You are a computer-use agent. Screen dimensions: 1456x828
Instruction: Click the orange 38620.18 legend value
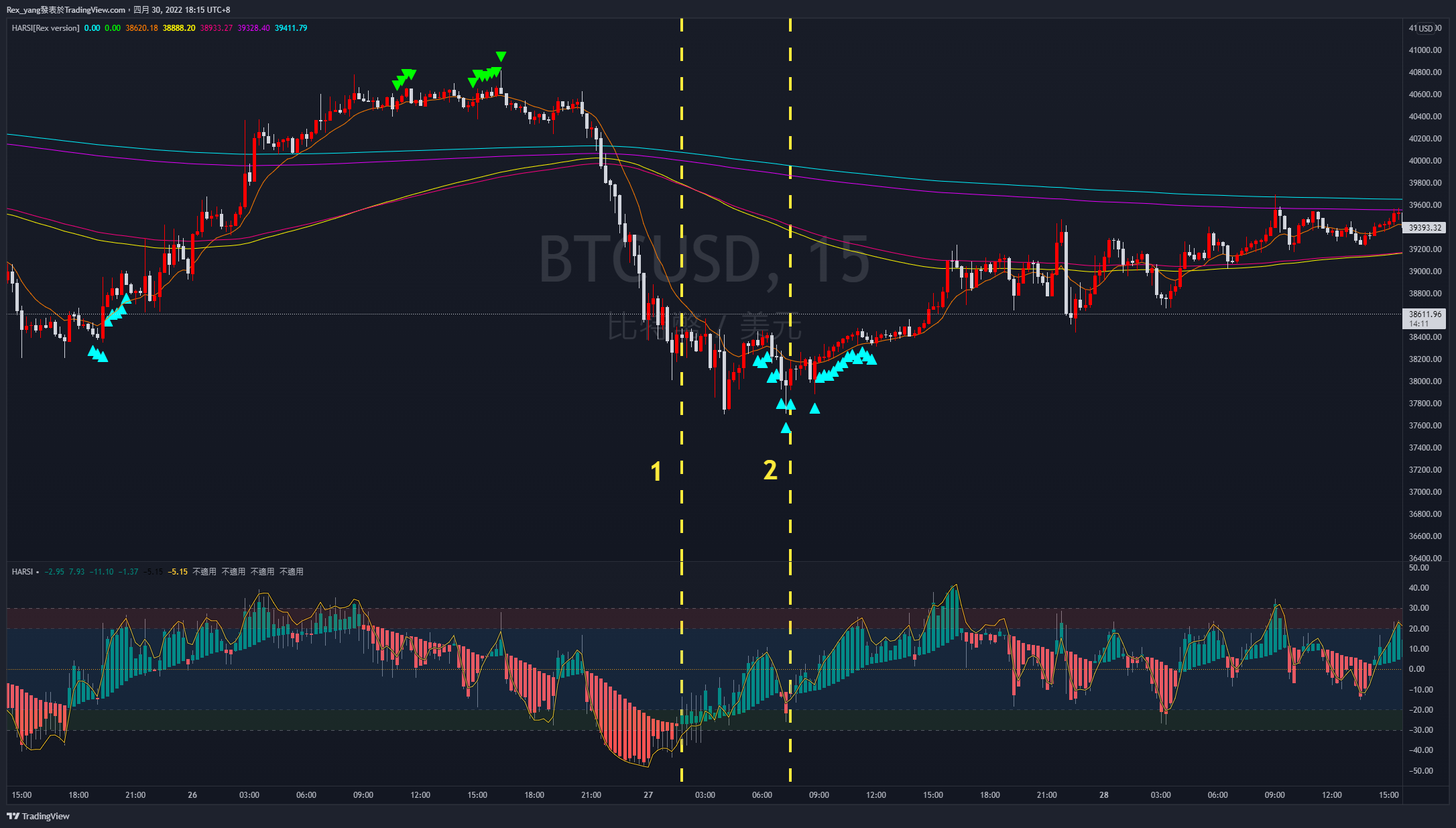(141, 28)
